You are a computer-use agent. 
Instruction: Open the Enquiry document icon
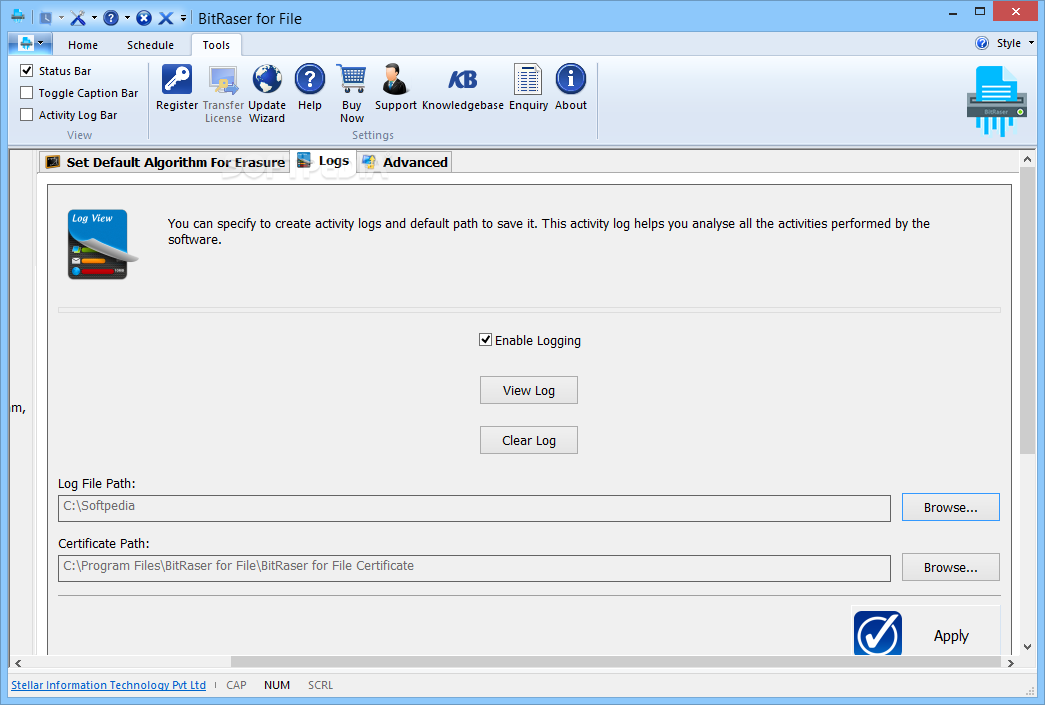coord(528,79)
